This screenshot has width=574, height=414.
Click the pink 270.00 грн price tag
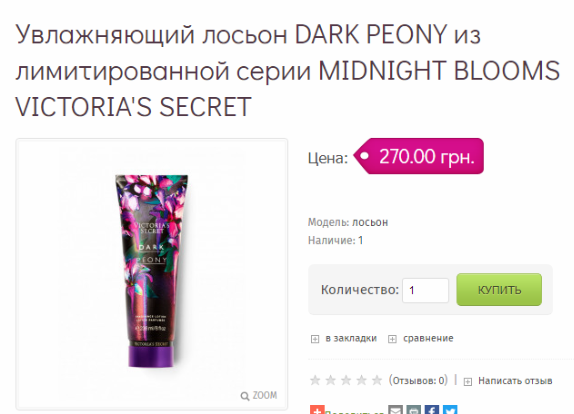pyautogui.click(x=419, y=156)
